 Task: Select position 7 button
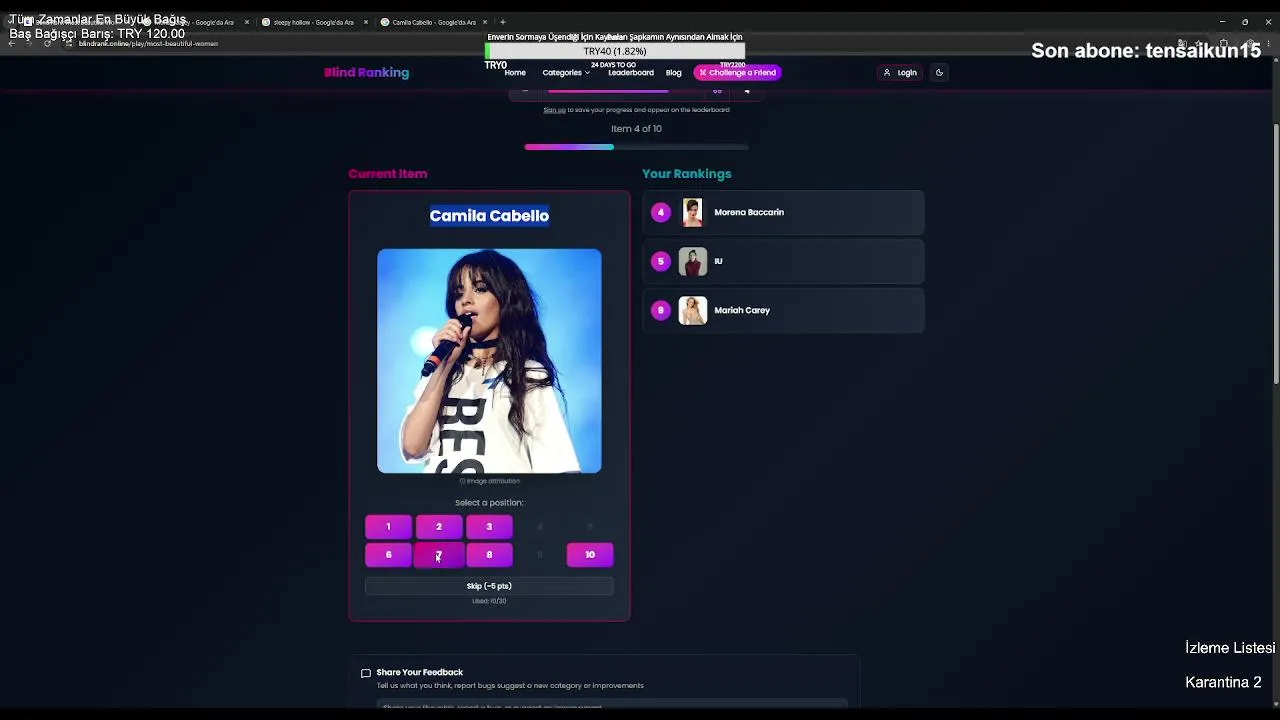[x=439, y=555]
